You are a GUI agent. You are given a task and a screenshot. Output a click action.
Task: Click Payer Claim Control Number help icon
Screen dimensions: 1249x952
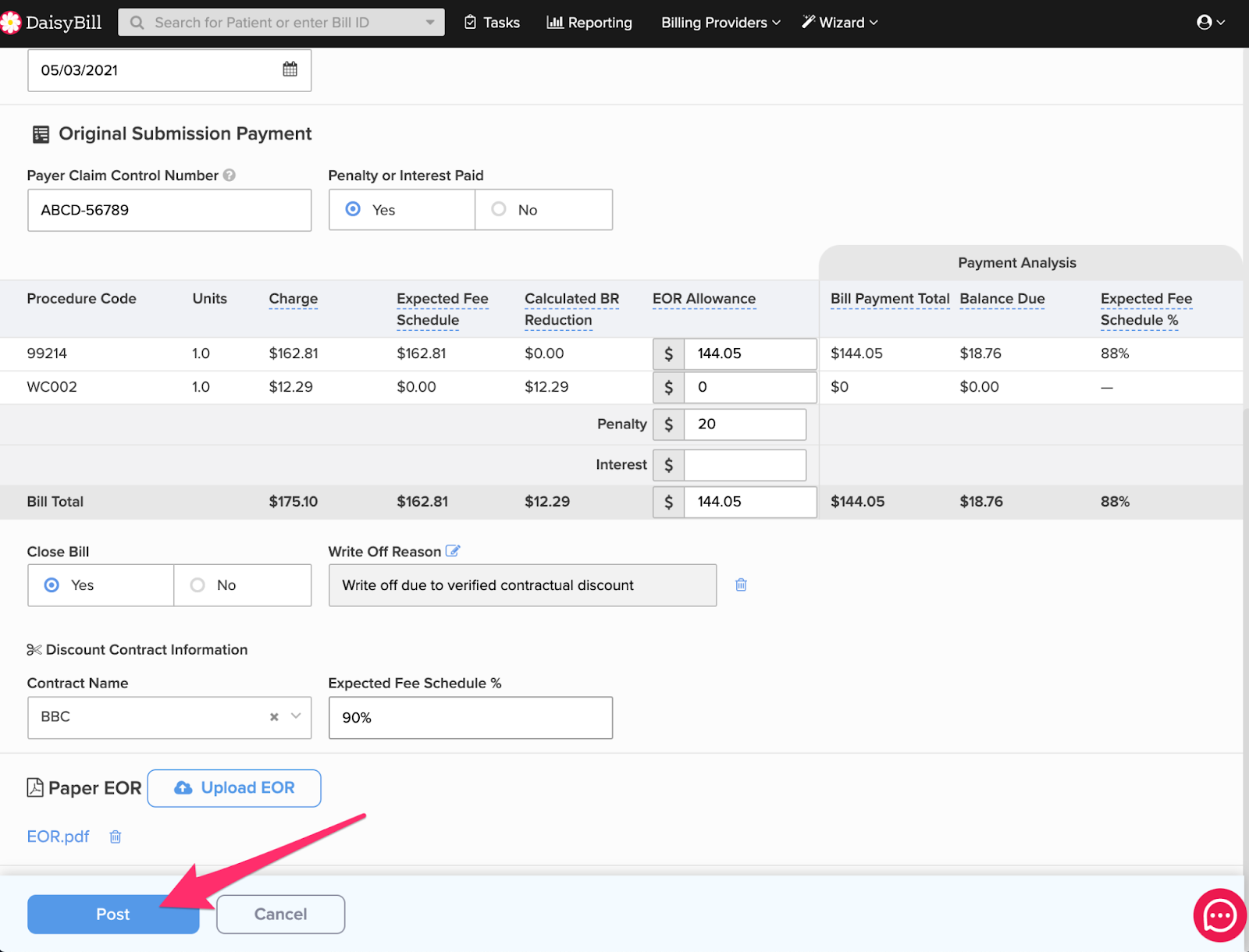click(230, 176)
